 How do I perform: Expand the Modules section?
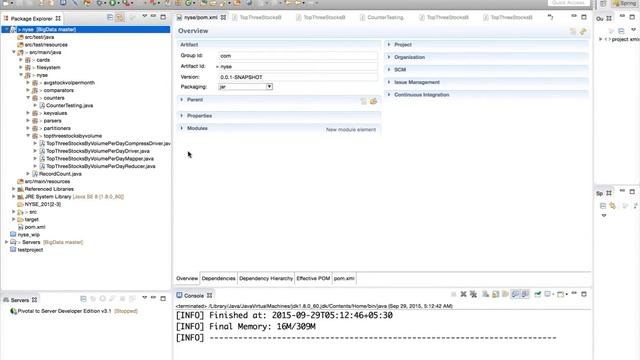click(x=182, y=128)
